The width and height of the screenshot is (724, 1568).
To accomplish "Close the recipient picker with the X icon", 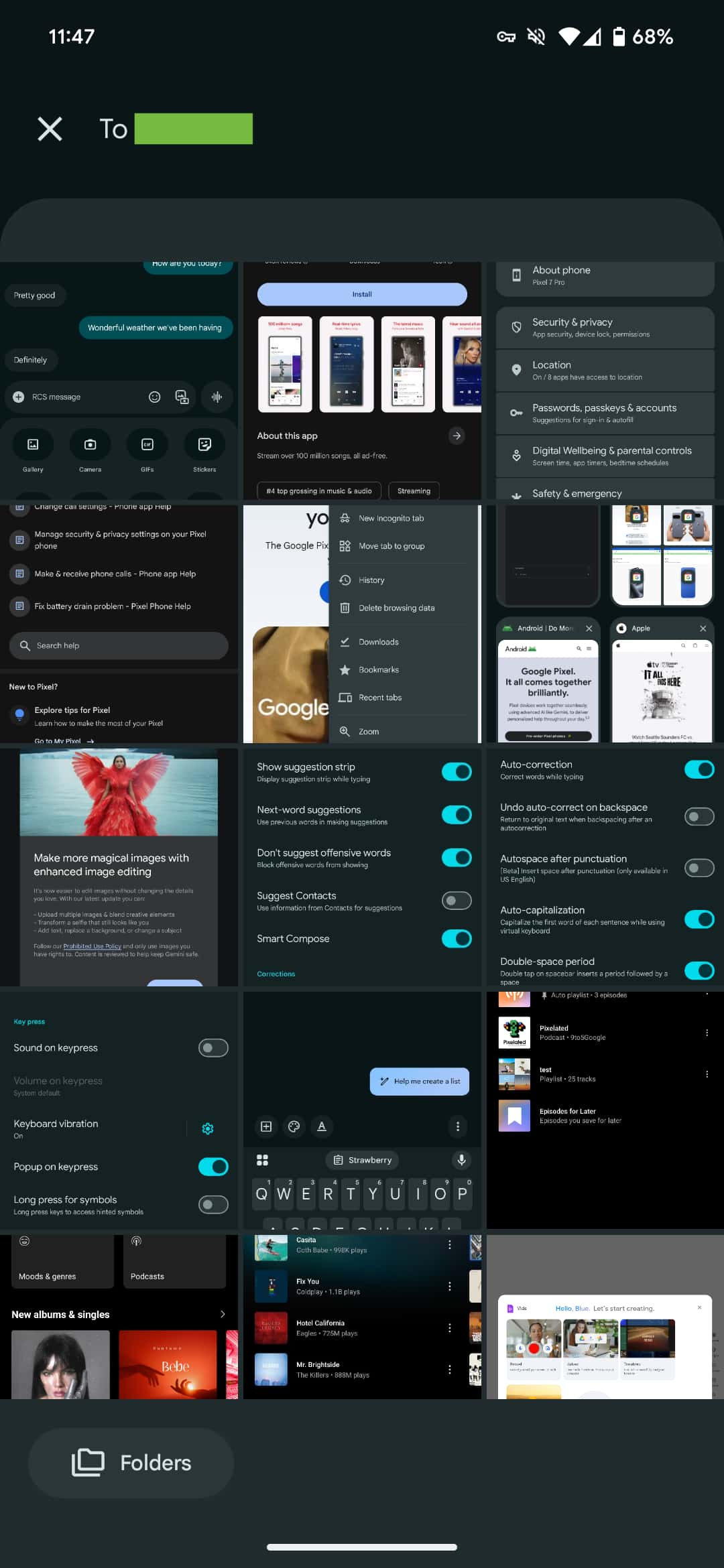I will [50, 129].
